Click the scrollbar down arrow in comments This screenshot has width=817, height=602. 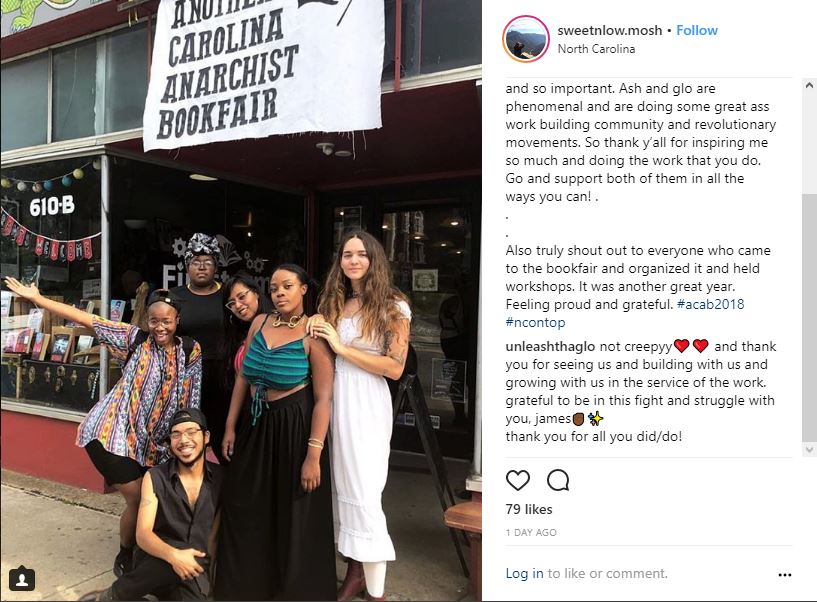809,449
